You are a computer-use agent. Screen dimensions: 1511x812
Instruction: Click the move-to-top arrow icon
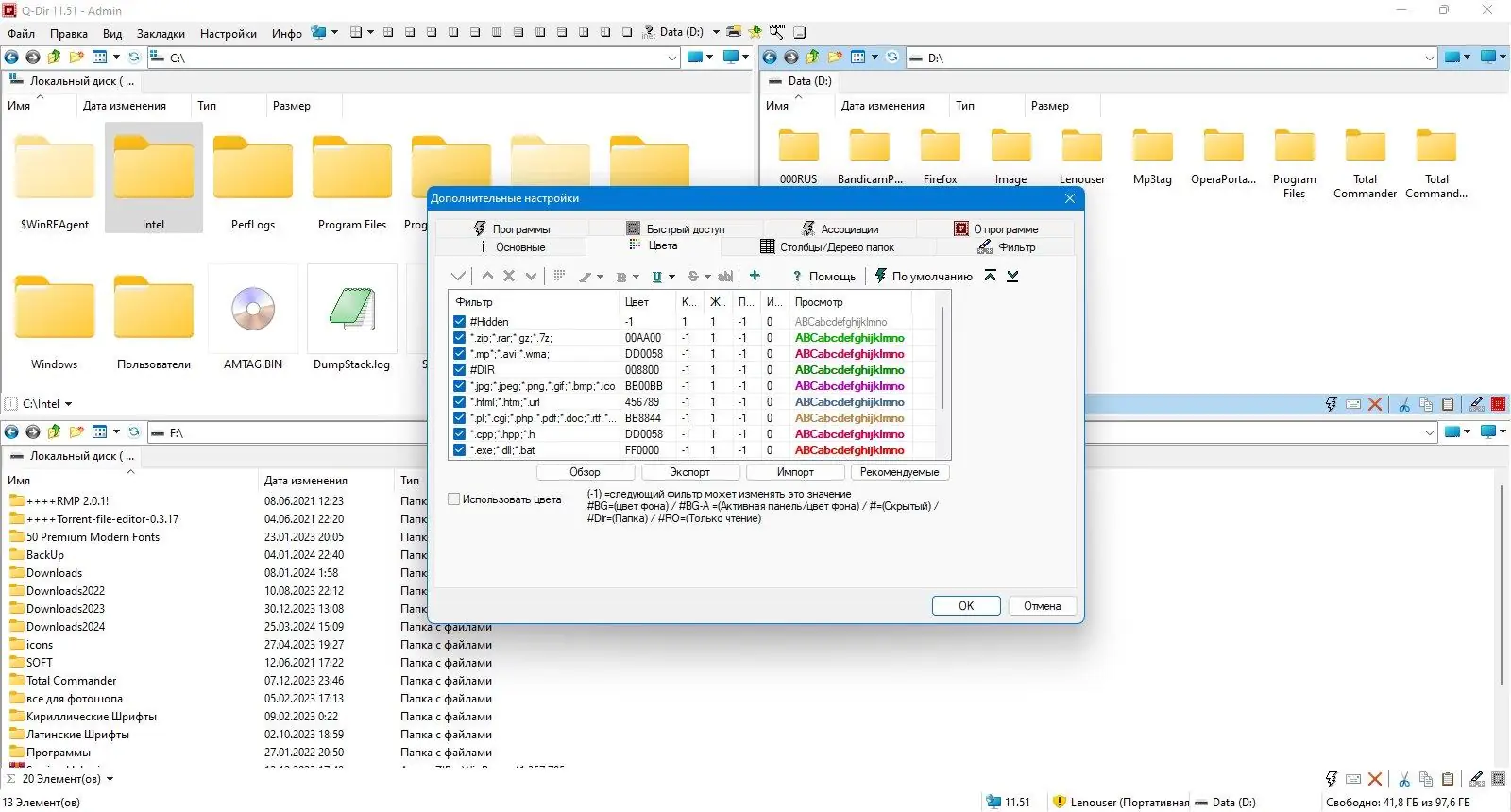click(x=990, y=276)
